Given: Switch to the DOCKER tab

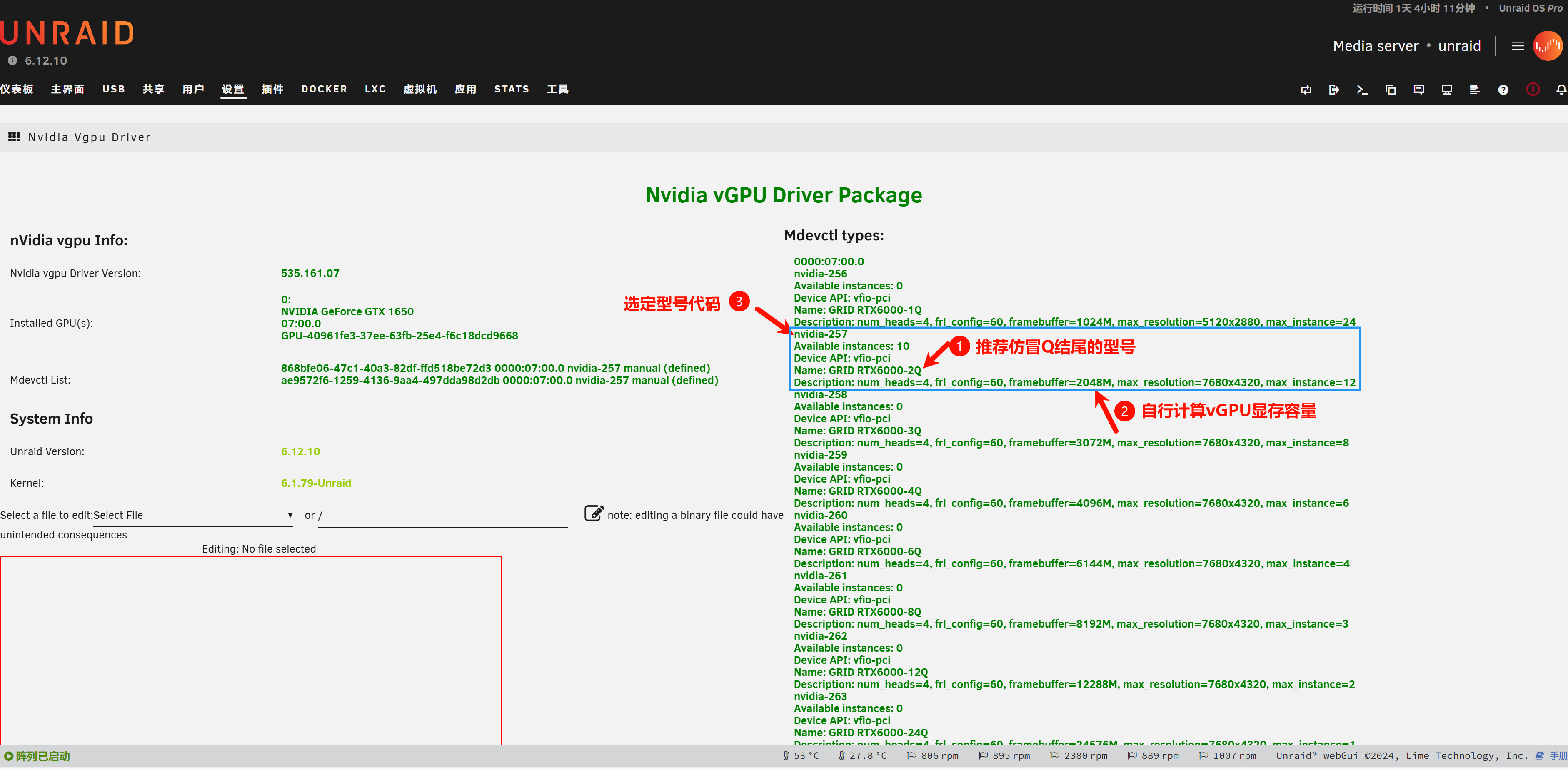Looking at the screenshot, I should click(325, 89).
